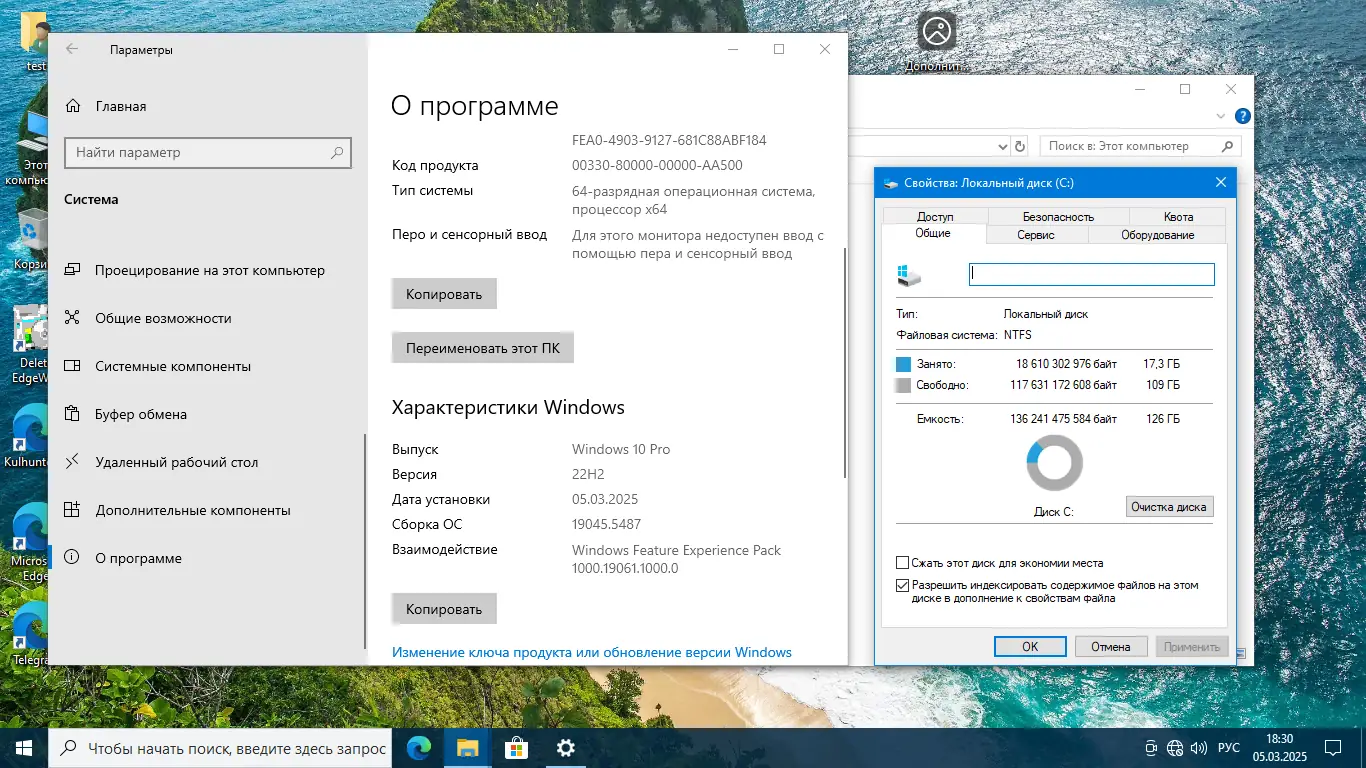Open the Сервис tab
Screen dimensions: 1366x768
click(1036, 235)
